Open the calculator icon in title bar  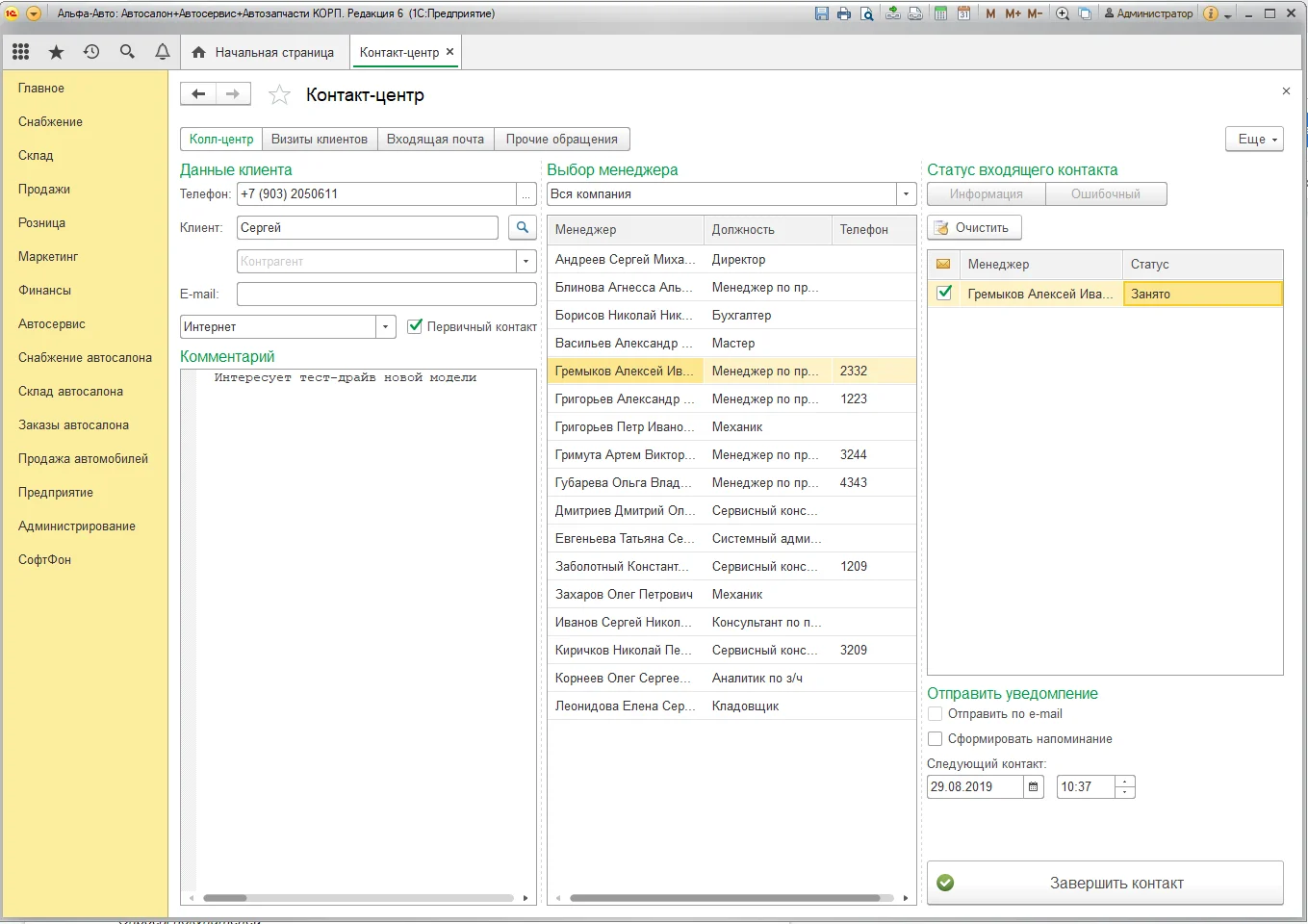tap(940, 13)
